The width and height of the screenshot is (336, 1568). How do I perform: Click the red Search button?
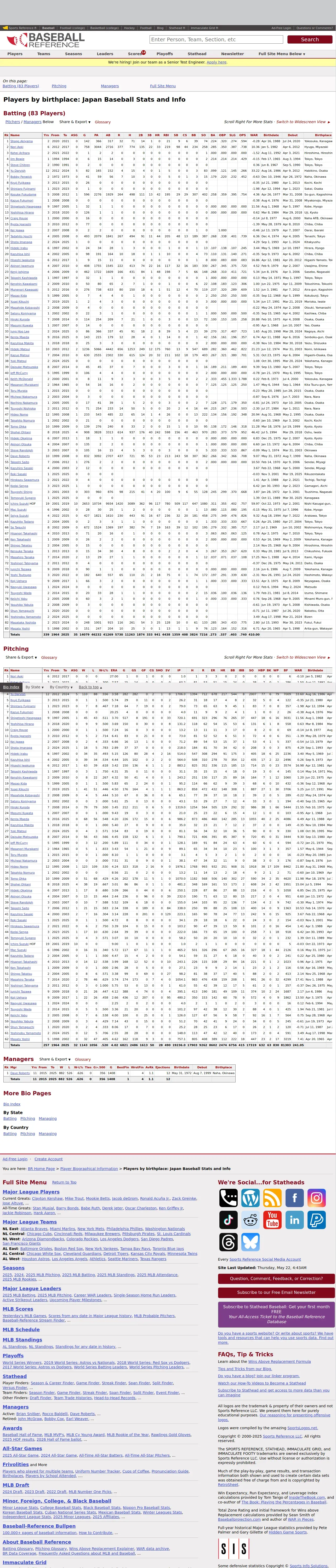pos(309,39)
